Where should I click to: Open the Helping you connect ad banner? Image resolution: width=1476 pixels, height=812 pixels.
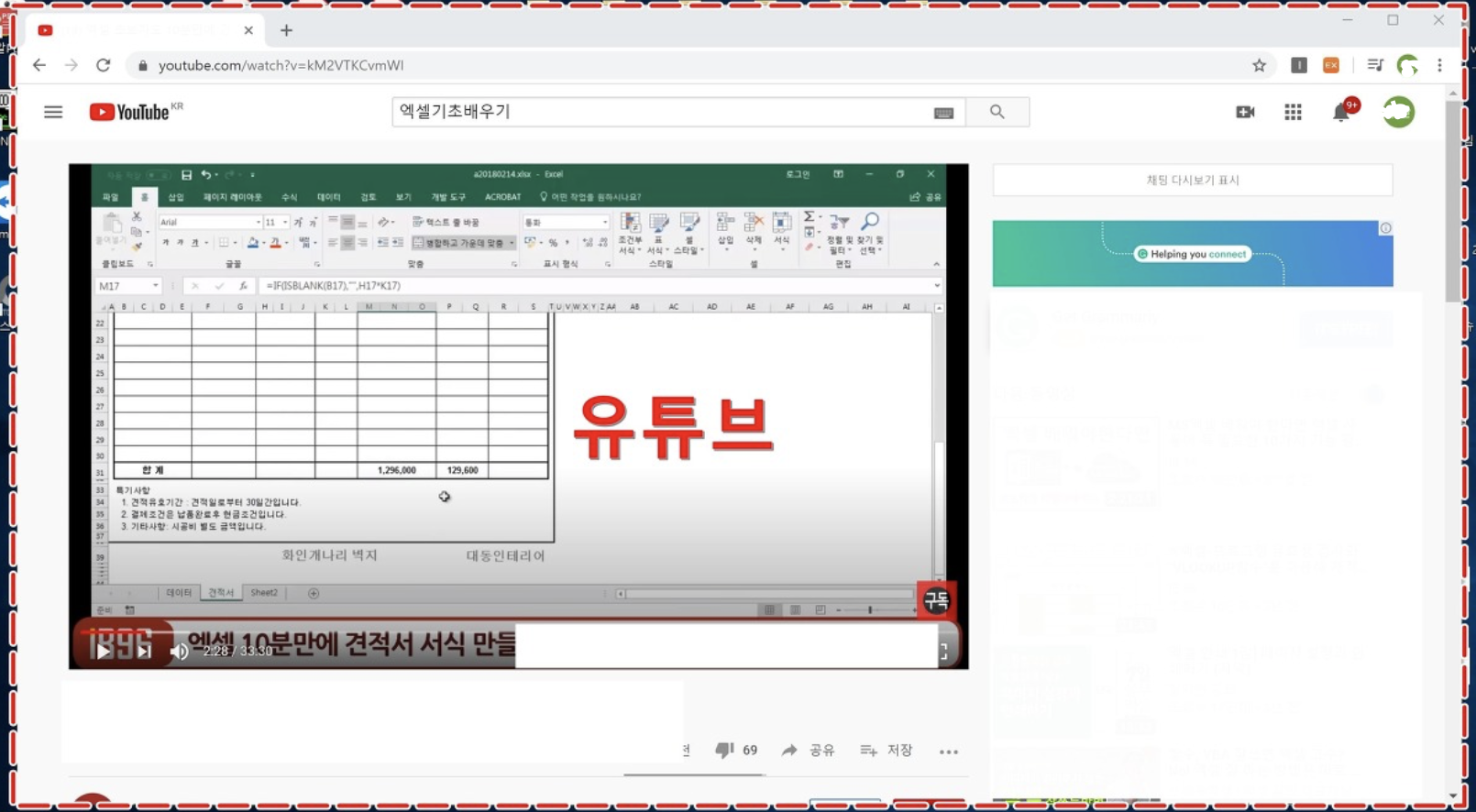[1193, 254]
